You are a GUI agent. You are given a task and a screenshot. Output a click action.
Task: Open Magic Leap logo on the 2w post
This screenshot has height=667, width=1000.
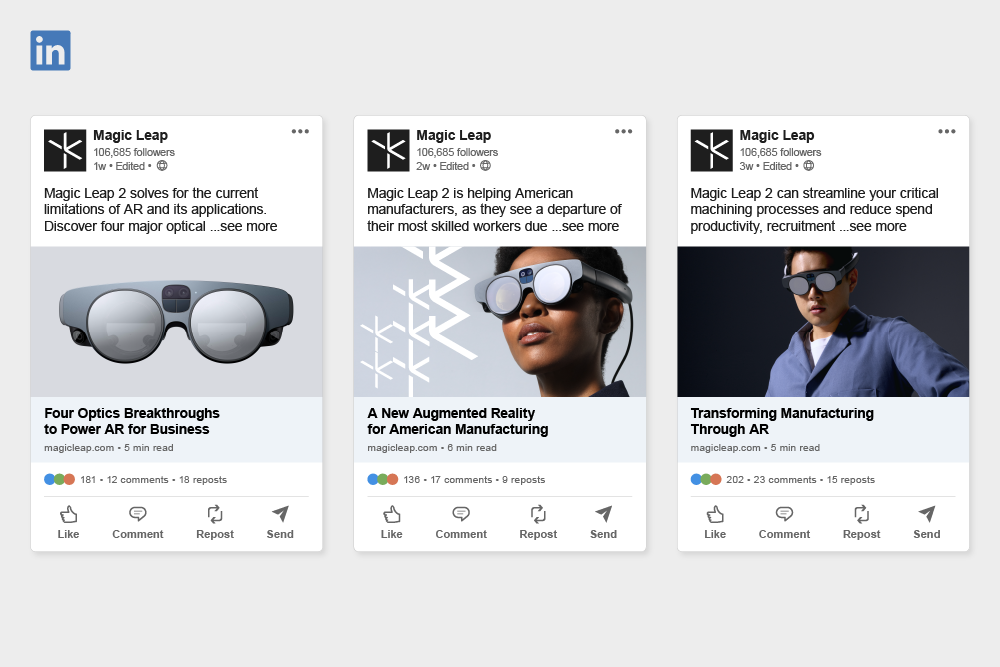[388, 150]
